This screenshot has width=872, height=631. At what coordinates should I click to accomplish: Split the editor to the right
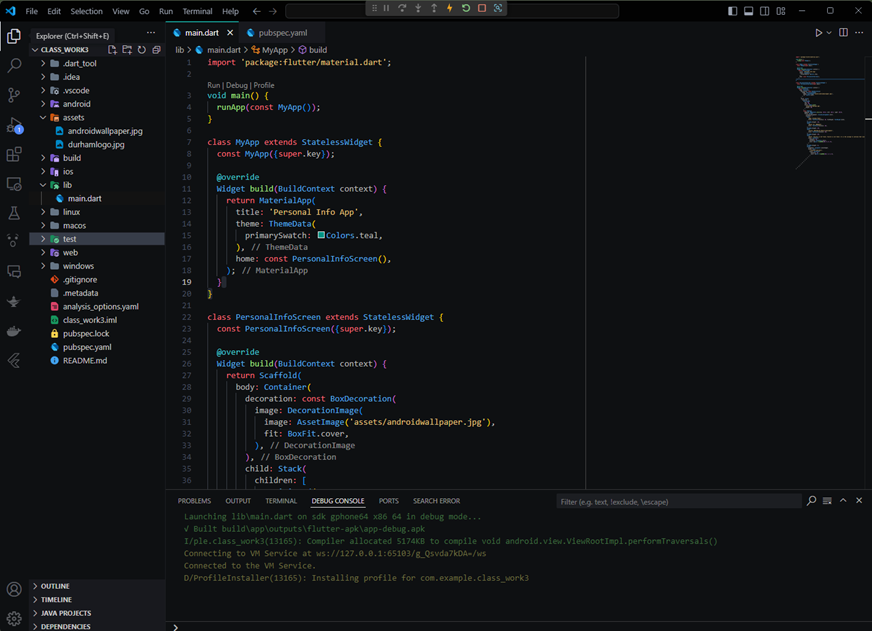click(x=844, y=32)
